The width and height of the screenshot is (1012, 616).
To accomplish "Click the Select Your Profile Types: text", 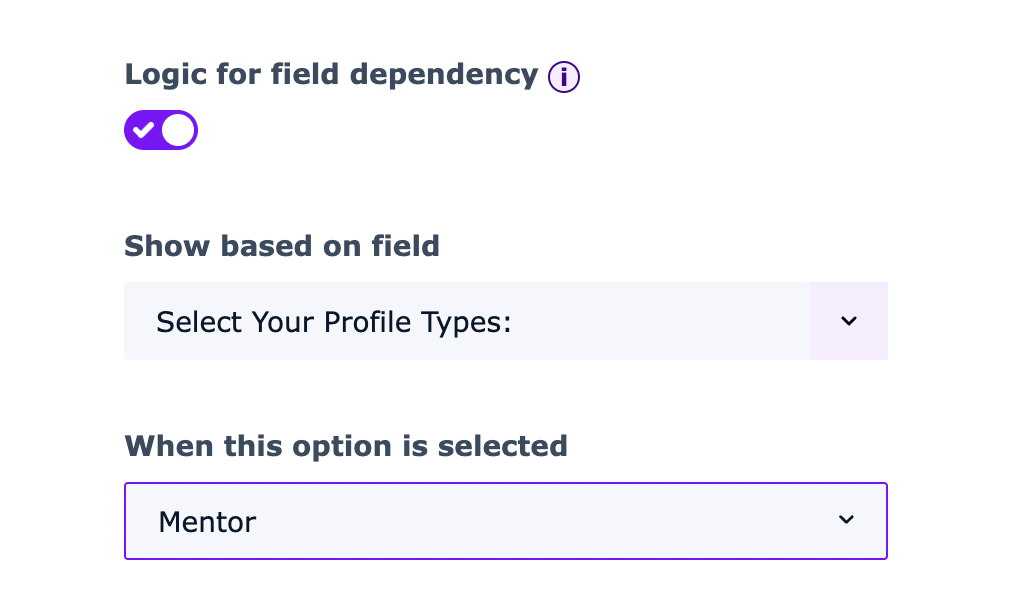I will [334, 322].
